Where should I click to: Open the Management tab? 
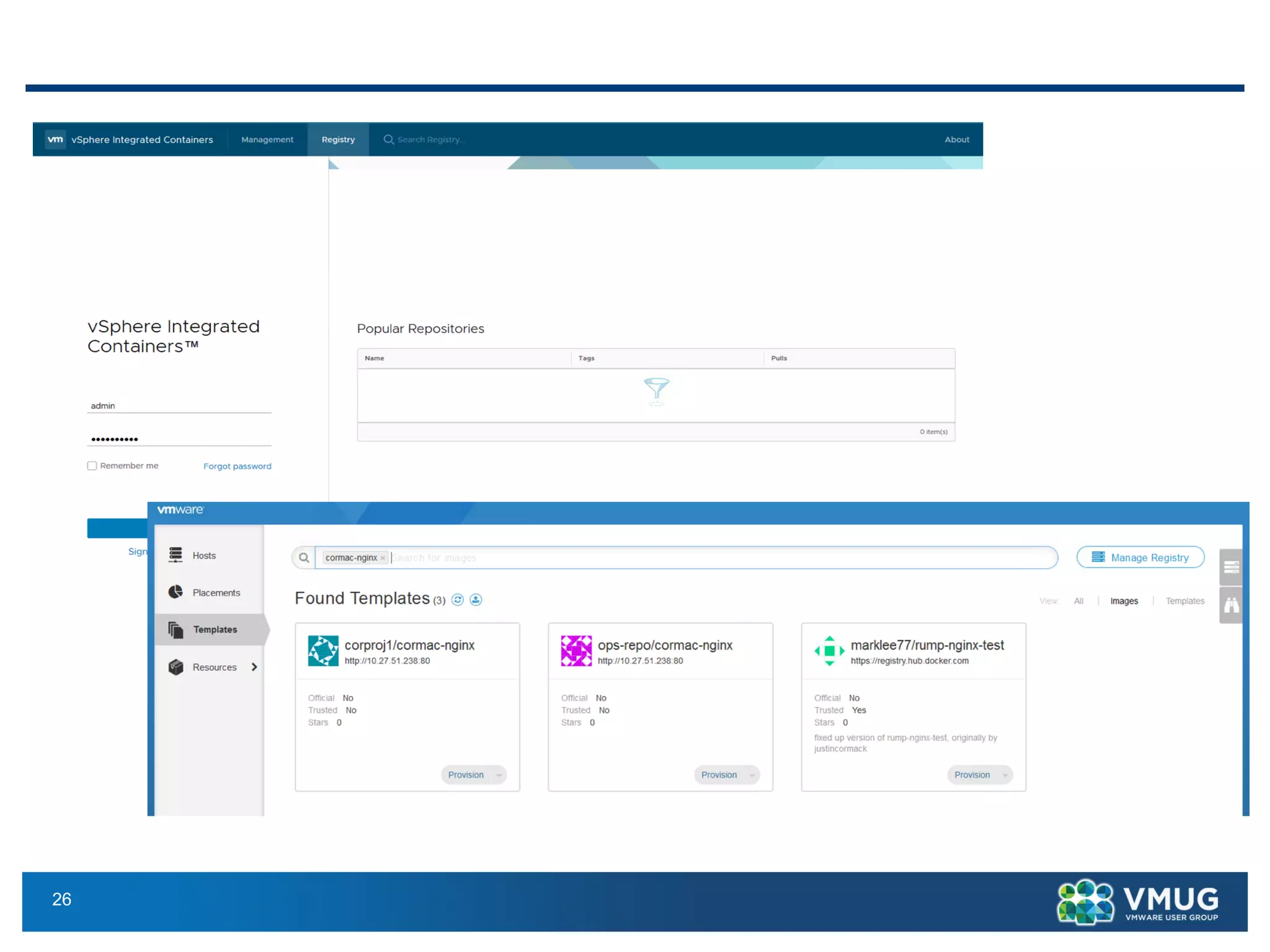pos(267,139)
